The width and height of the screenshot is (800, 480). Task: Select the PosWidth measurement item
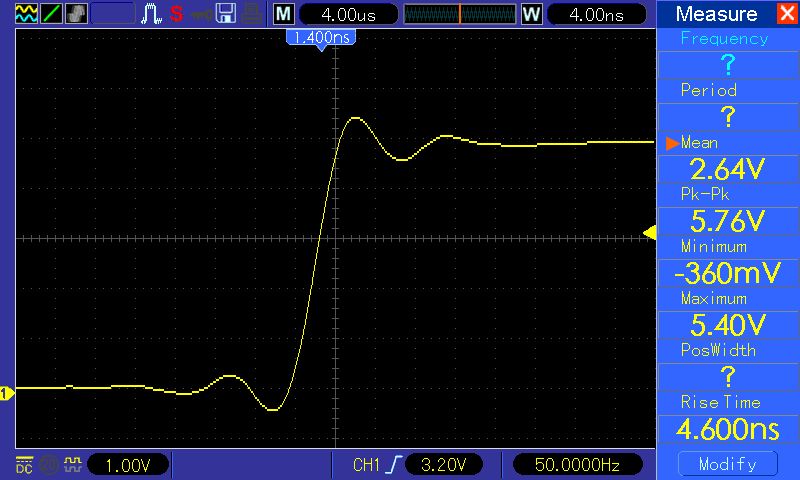coord(718,350)
